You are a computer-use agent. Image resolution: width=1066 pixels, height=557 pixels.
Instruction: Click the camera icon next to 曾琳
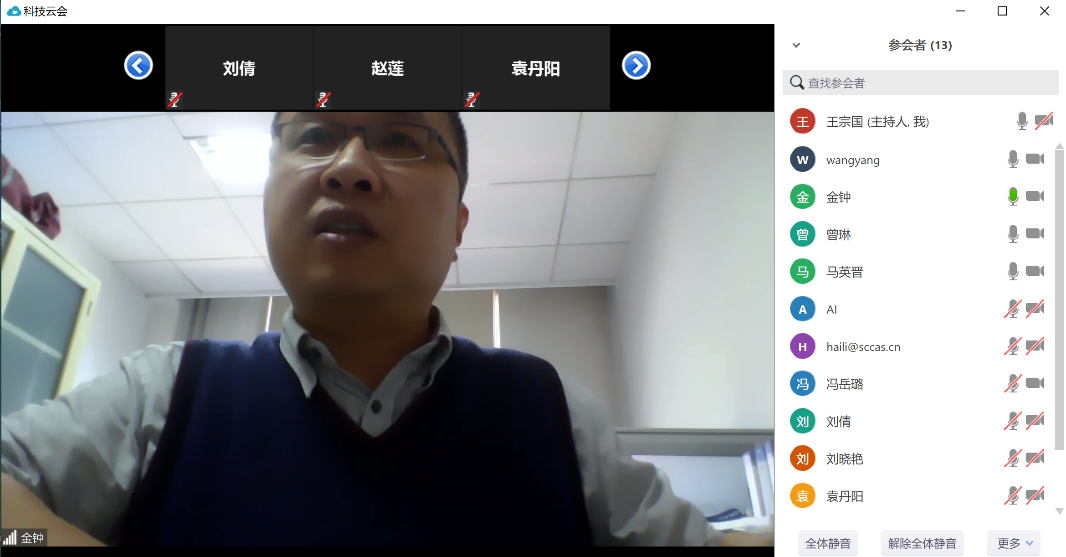click(1035, 234)
